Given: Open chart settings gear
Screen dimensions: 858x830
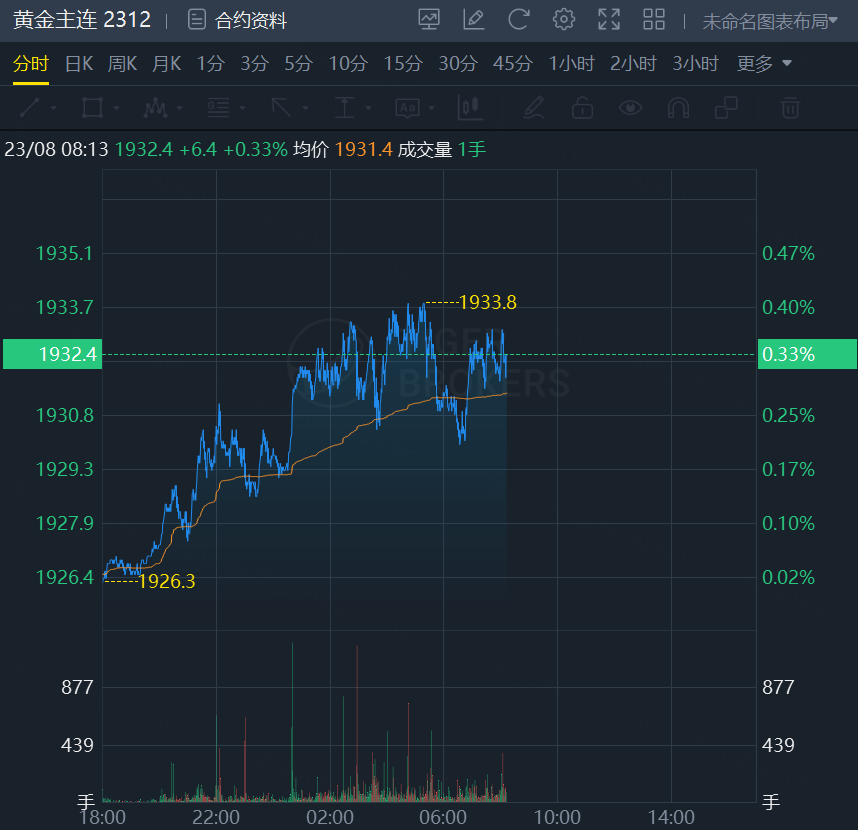Looking at the screenshot, I should (x=564, y=20).
